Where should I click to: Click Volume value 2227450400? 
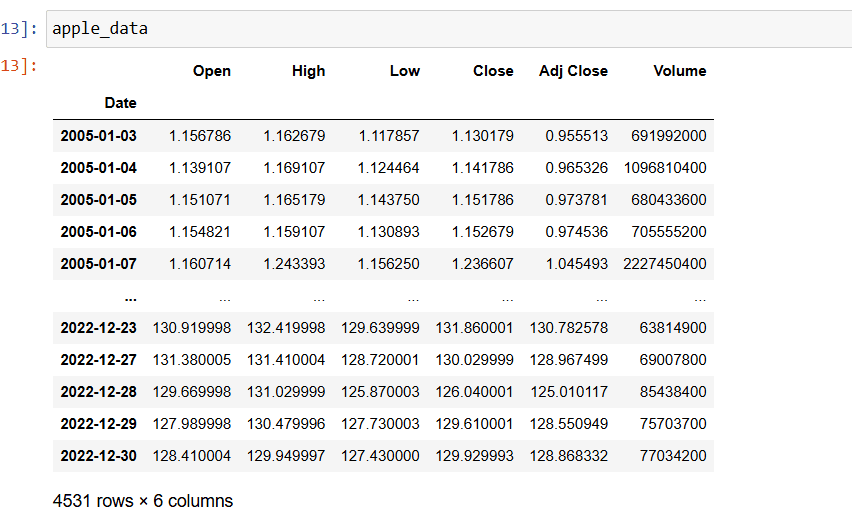click(665, 264)
